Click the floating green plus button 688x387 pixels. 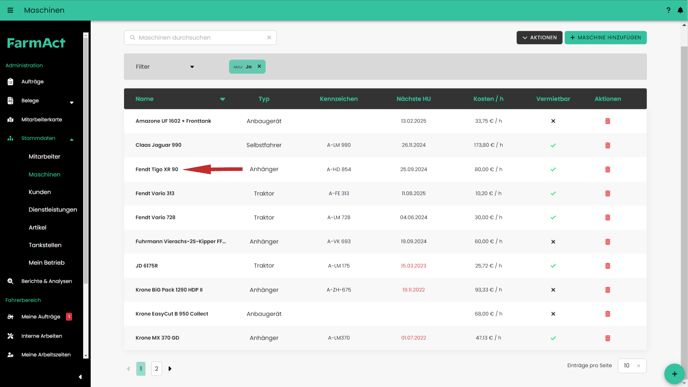tap(674, 374)
